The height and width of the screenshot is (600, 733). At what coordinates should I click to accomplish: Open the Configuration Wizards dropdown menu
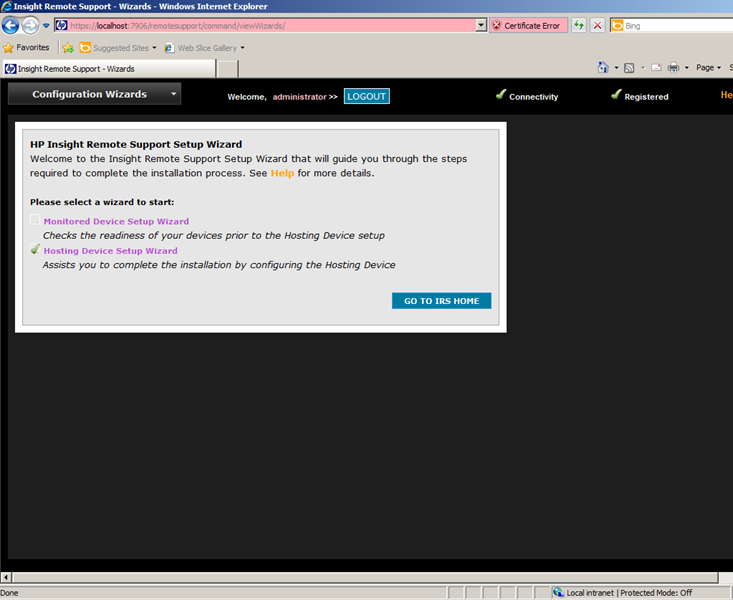click(94, 94)
